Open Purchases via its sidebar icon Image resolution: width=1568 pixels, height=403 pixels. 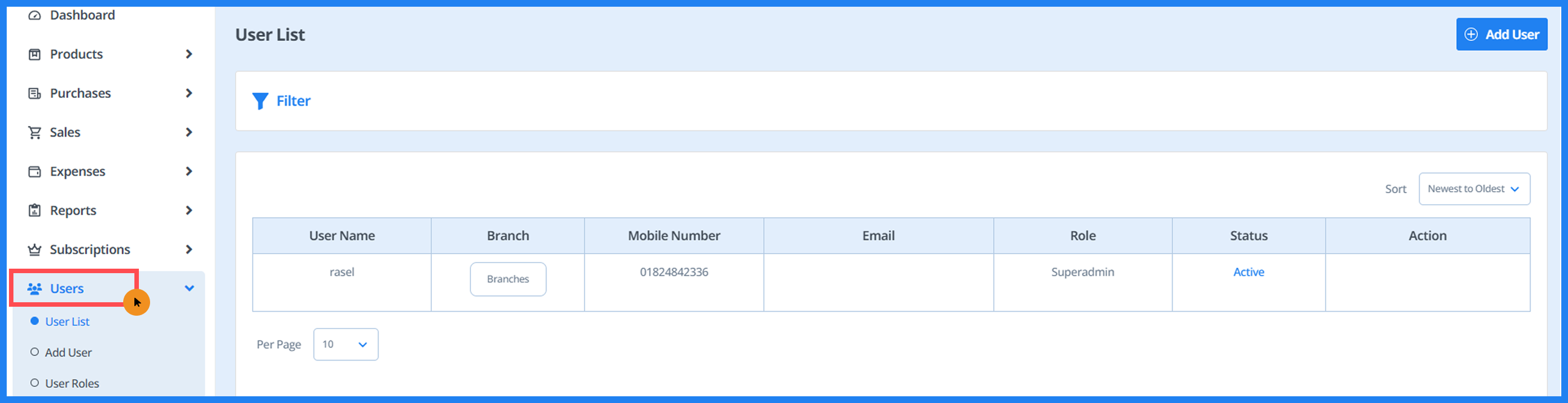pyautogui.click(x=34, y=92)
